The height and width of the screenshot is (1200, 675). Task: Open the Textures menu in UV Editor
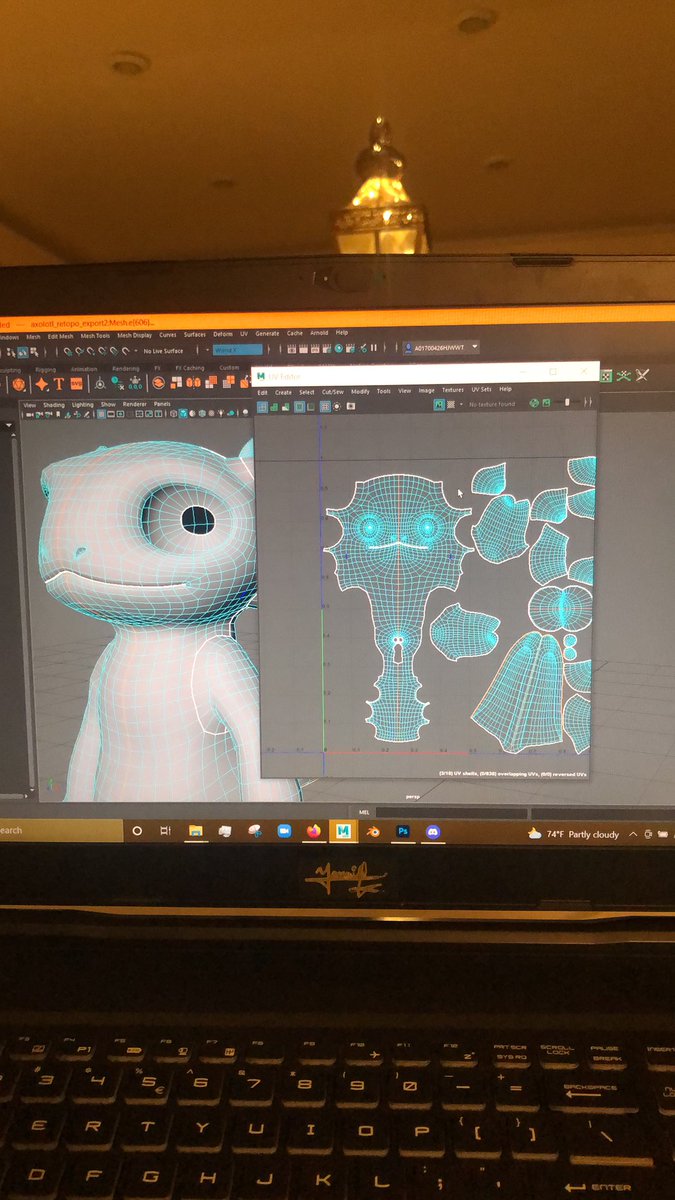click(x=453, y=390)
